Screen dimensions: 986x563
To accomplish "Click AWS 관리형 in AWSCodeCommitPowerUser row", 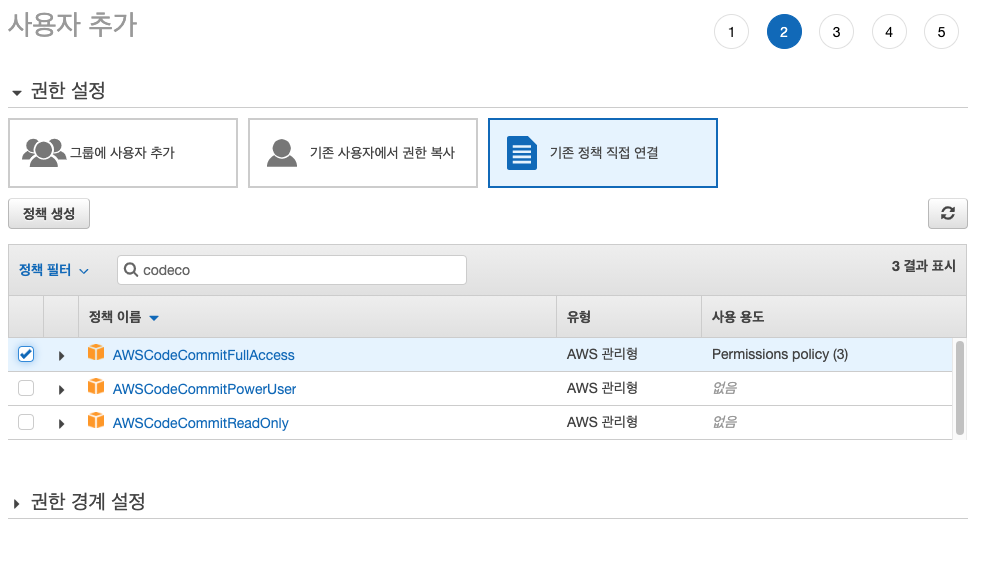I will pos(602,388).
